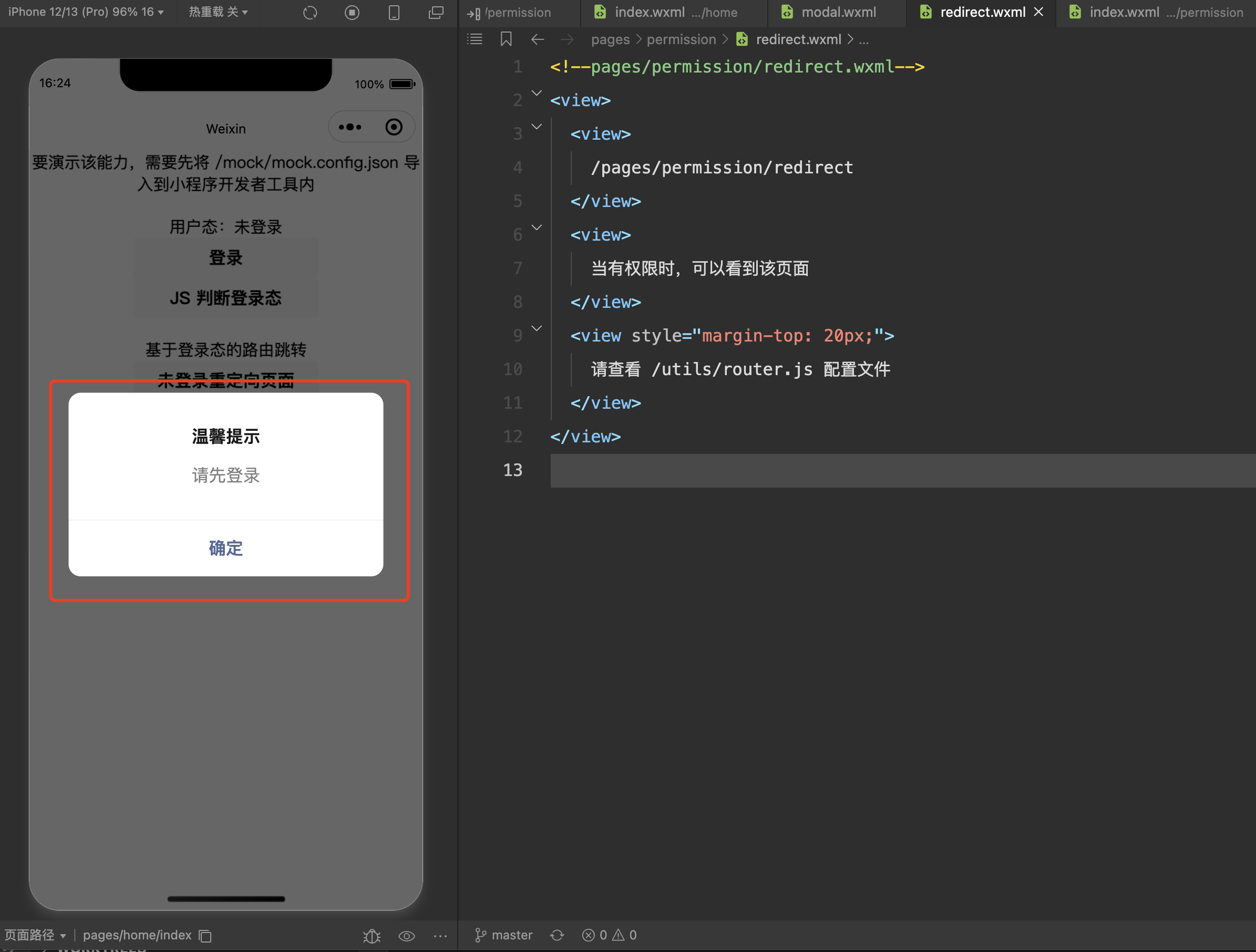Screen dimensions: 1256x952
Task: Click the outline list icon in breadcrumb bar
Action: (x=475, y=39)
